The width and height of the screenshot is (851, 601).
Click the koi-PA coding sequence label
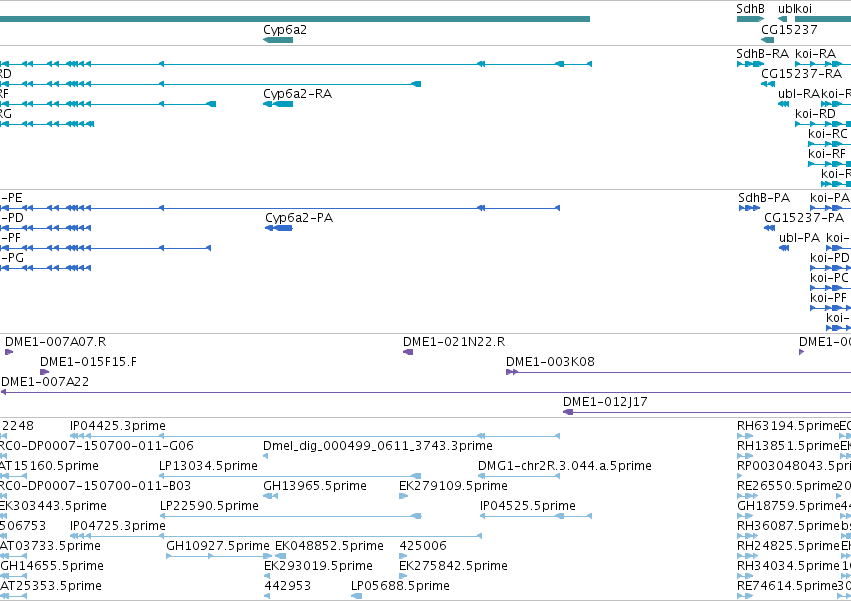pyautogui.click(x=829, y=198)
